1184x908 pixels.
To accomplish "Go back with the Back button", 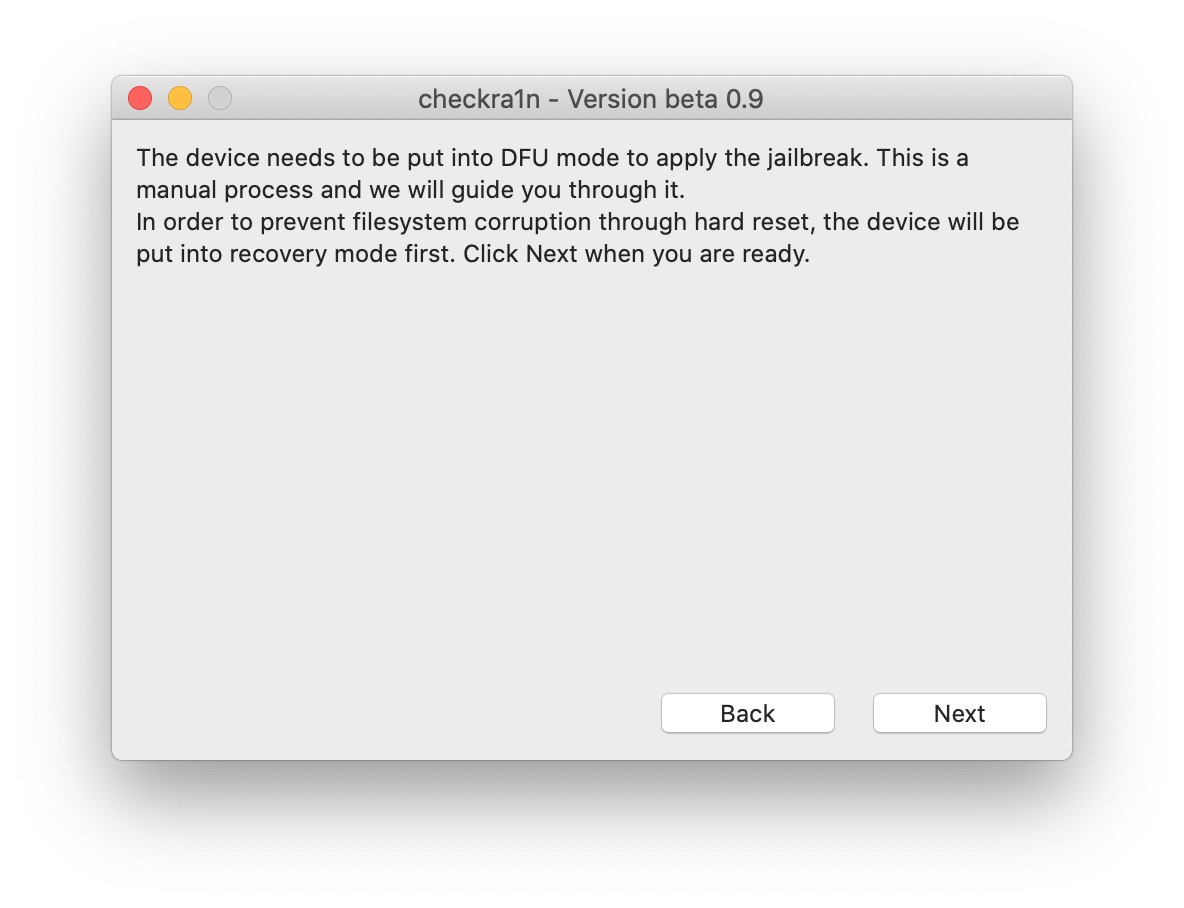I will coord(747,713).
